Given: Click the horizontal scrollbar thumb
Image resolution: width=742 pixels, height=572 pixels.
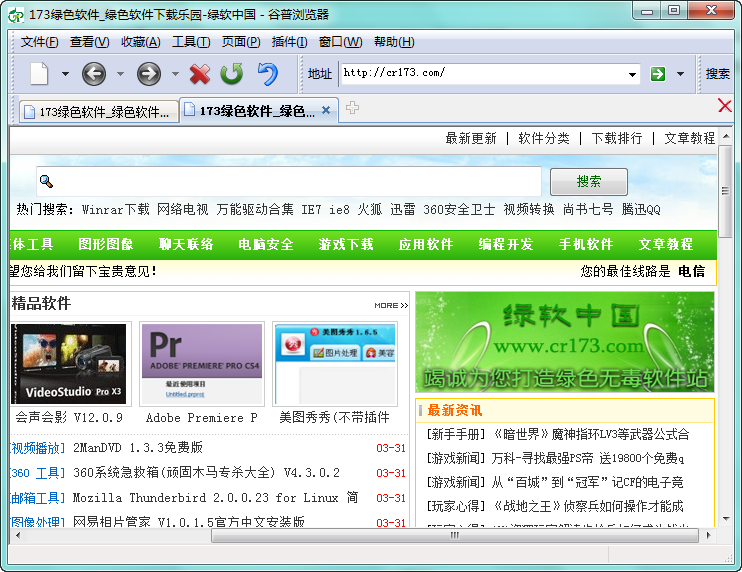Looking at the screenshot, I should pyautogui.click(x=454, y=536).
